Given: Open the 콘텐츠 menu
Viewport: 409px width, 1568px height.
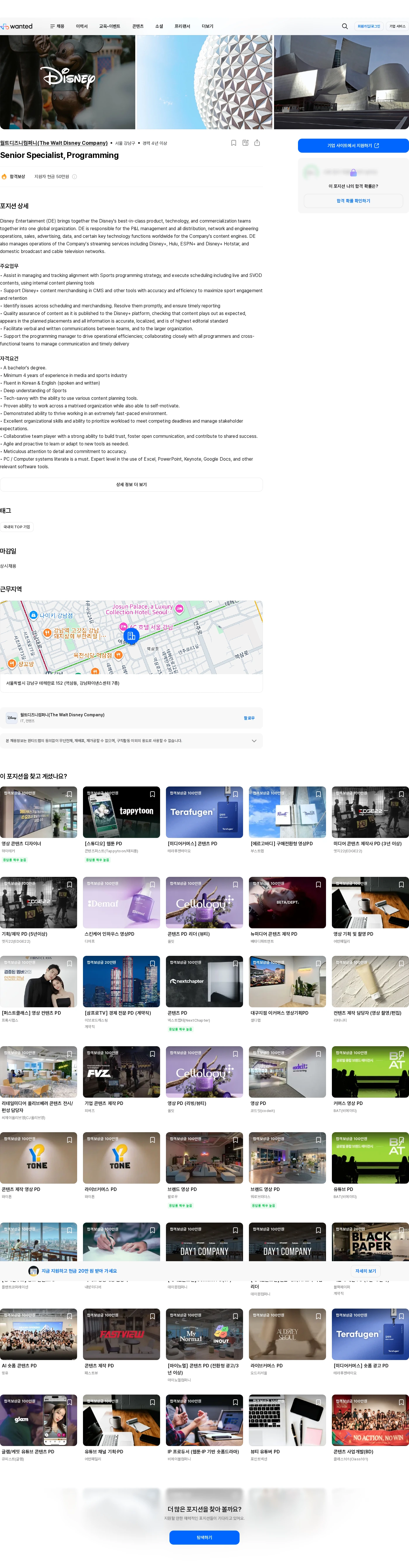Looking at the screenshot, I should tap(138, 26).
